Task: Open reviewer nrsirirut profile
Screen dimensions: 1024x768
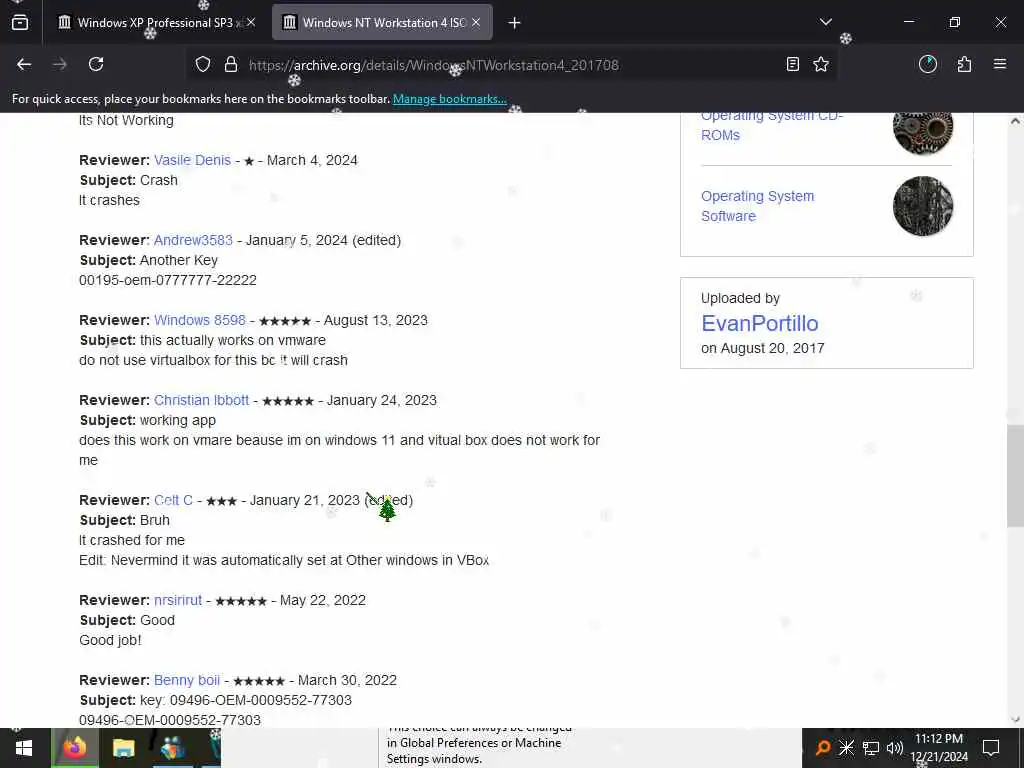Action: (x=178, y=600)
